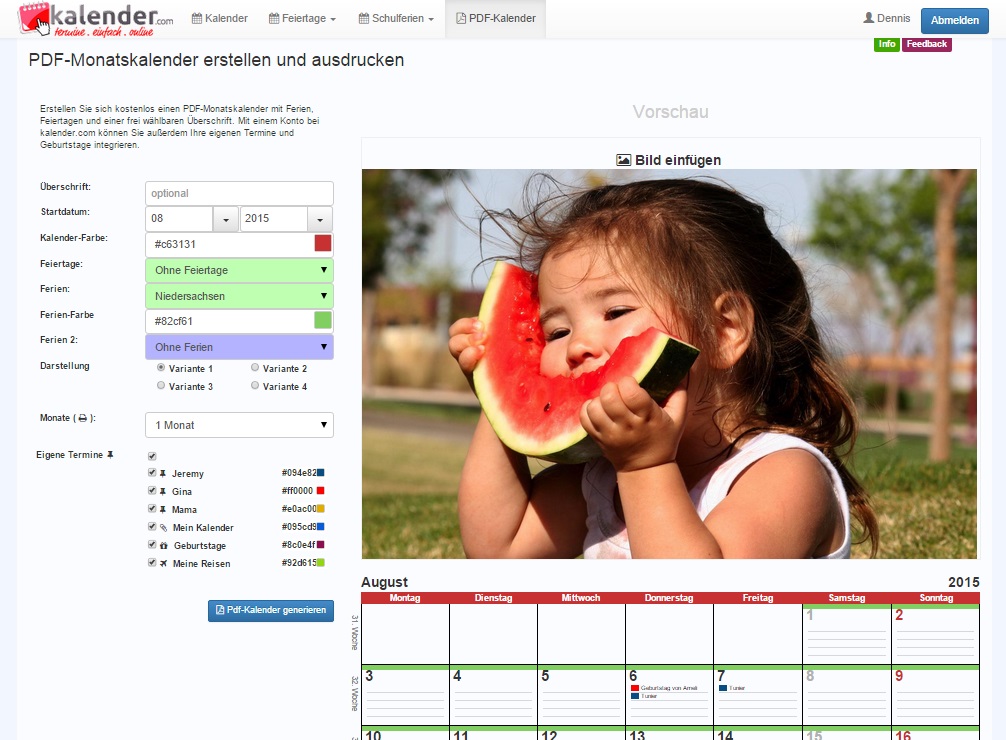Click the pin icon beside Jeremy
The width and height of the screenshot is (1006, 740).
point(163,473)
